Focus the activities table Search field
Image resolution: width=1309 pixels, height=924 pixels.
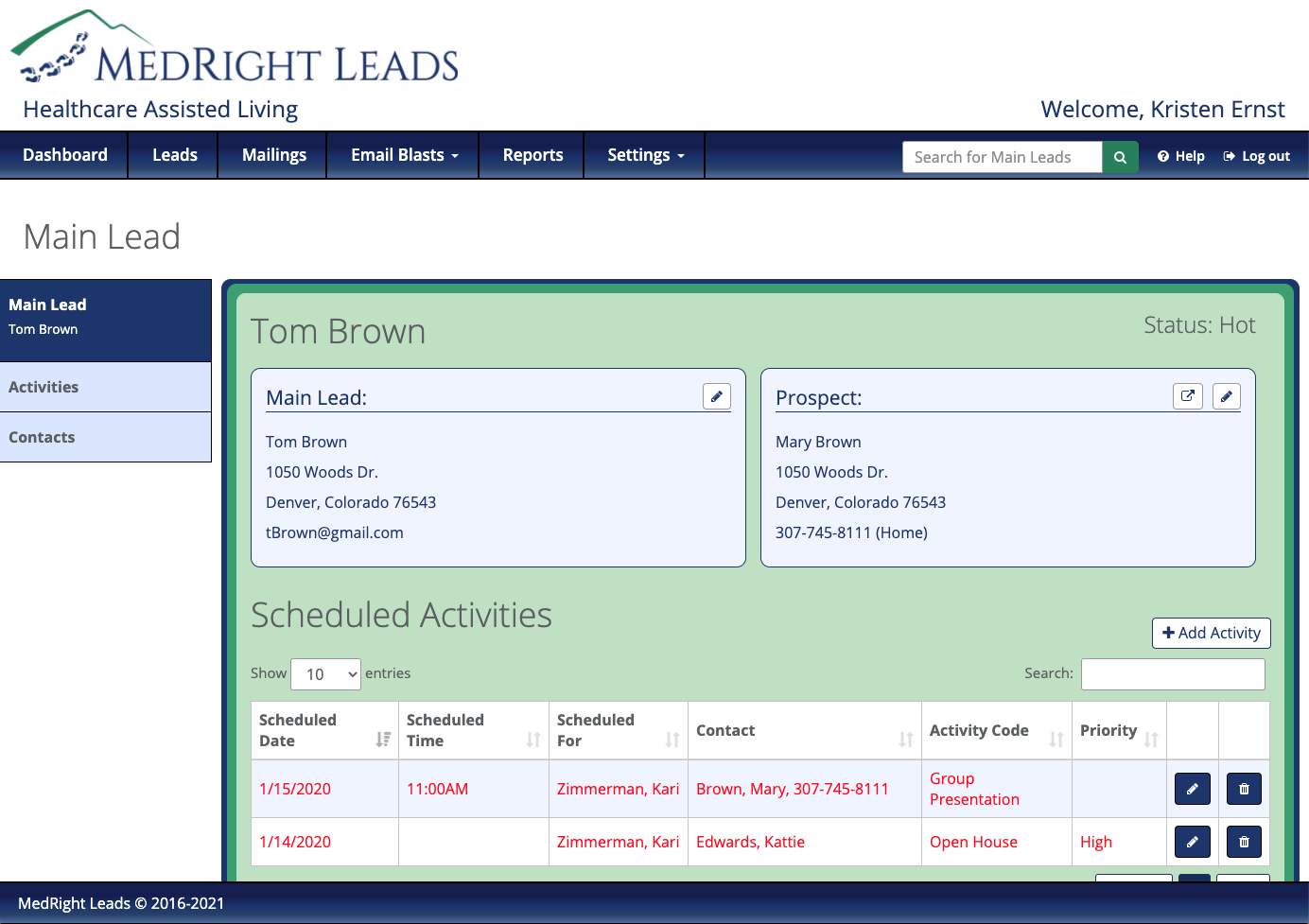(x=1173, y=674)
